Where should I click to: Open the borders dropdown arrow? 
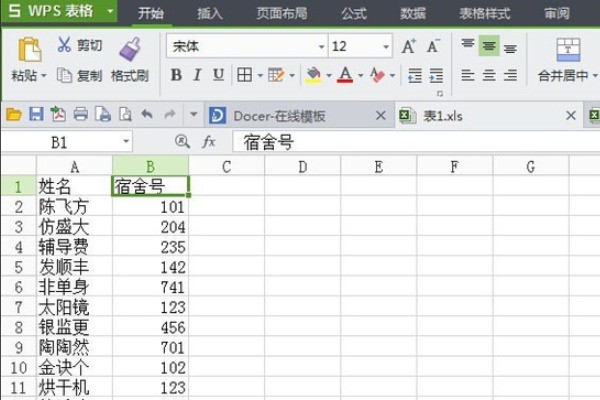[260, 75]
